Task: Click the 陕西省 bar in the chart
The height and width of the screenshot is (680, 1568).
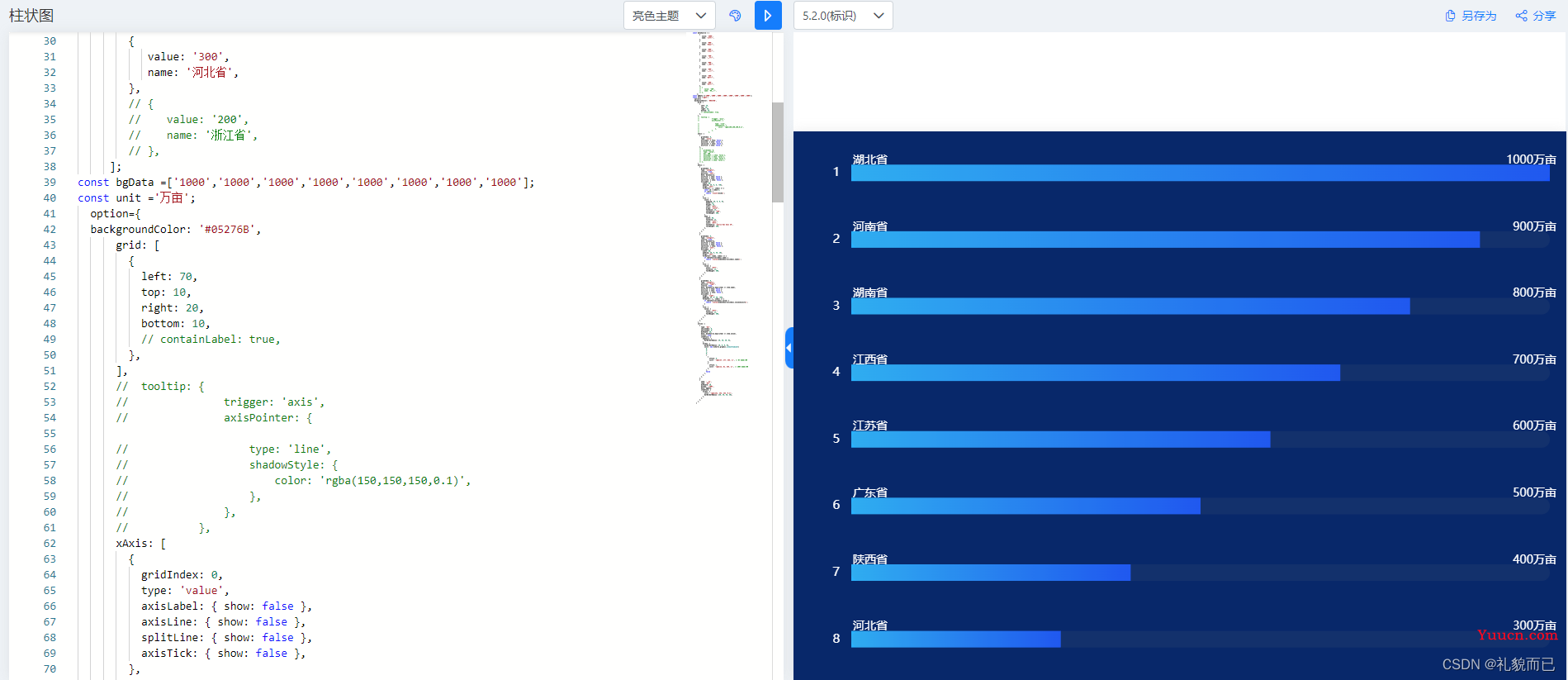Action: click(991, 573)
